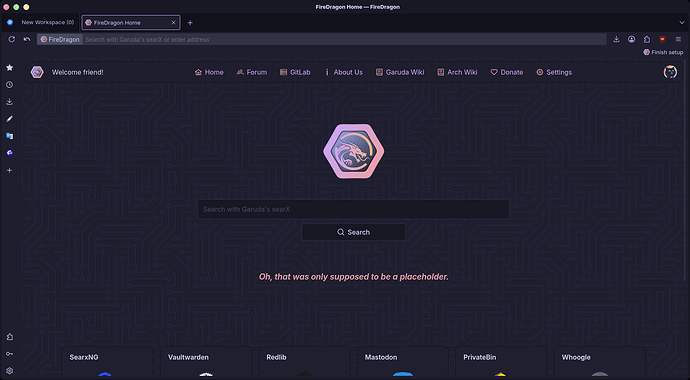The width and height of the screenshot is (690, 380).
Task: Open the Arch Wiki link
Action: [457, 72]
